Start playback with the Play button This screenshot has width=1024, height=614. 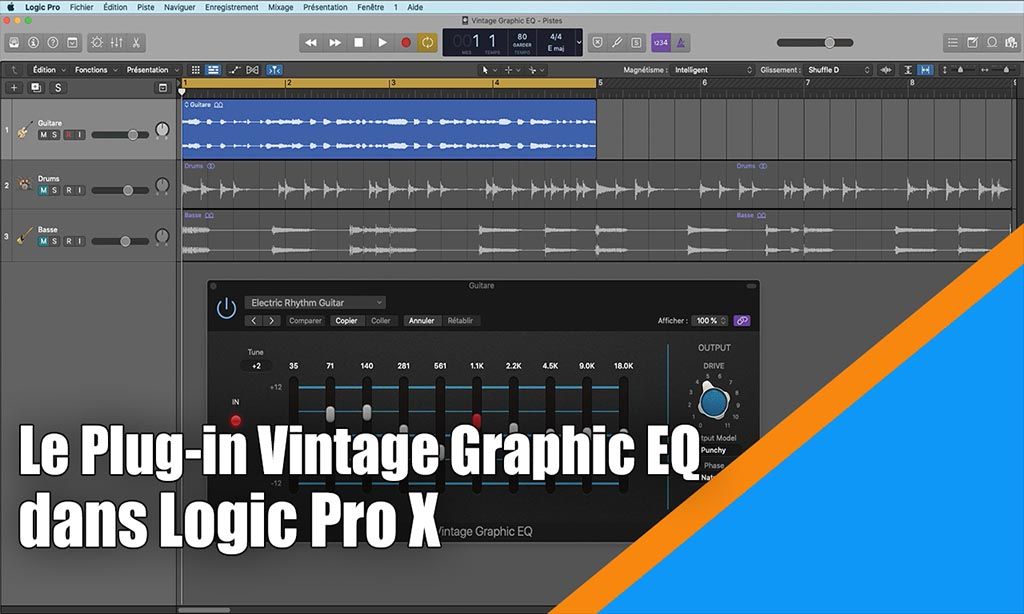(382, 42)
